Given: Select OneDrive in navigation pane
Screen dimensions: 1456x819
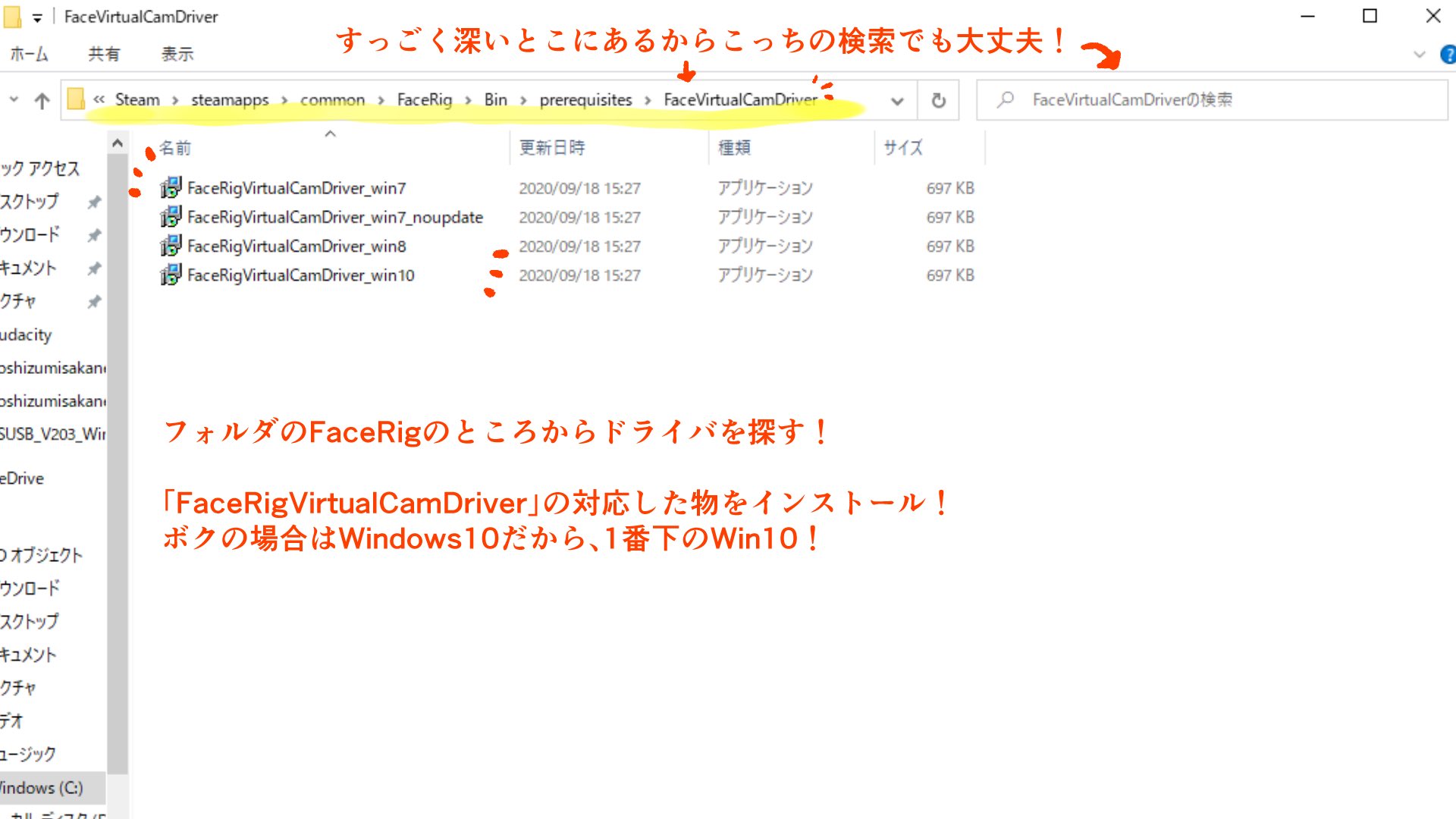Looking at the screenshot, I should [22, 479].
